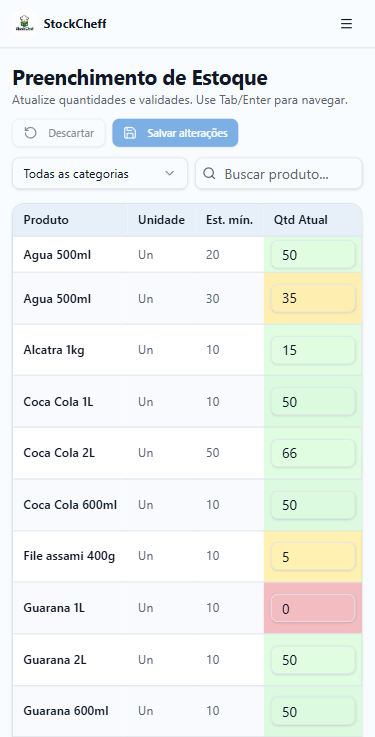
Task: Click the quantity input for Coca Cola 2L
Action: [x=313, y=453]
